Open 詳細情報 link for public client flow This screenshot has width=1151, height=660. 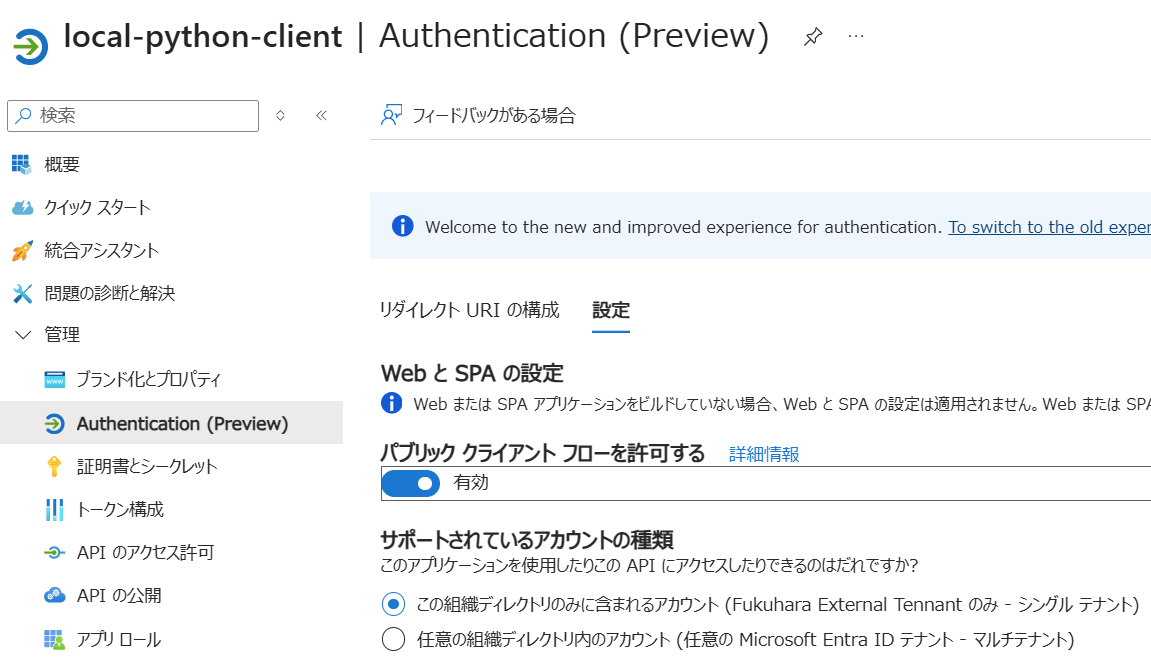tap(764, 454)
